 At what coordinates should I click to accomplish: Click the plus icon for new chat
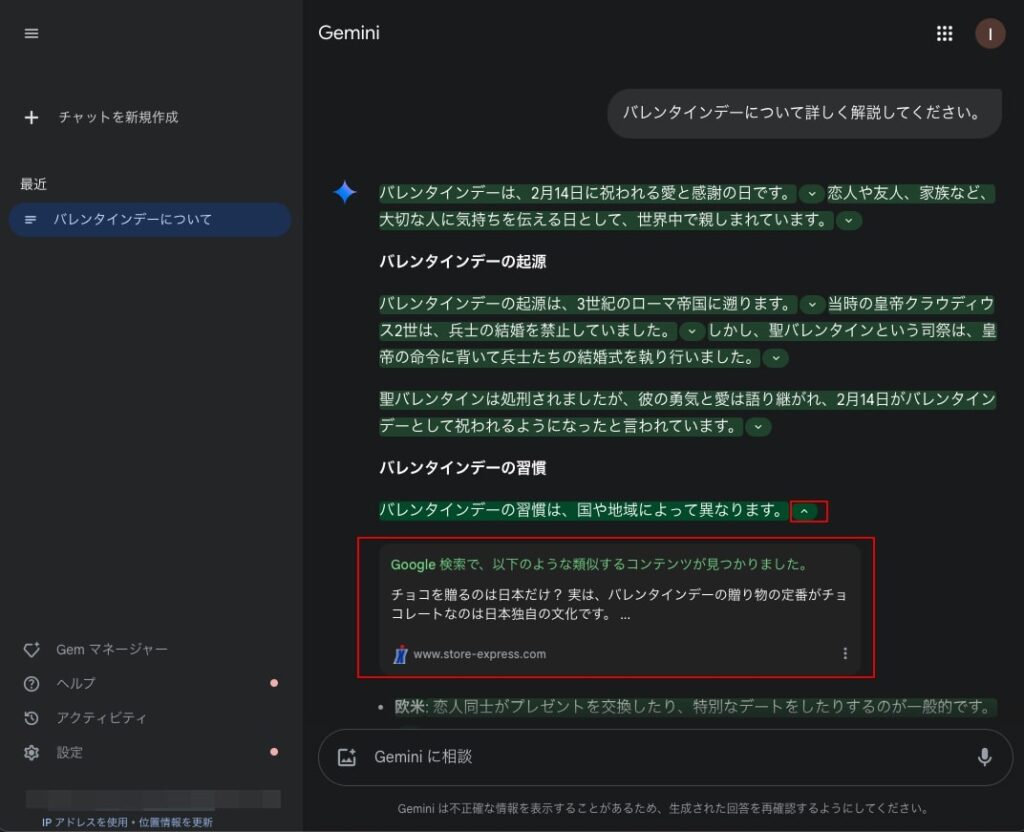[x=31, y=118]
